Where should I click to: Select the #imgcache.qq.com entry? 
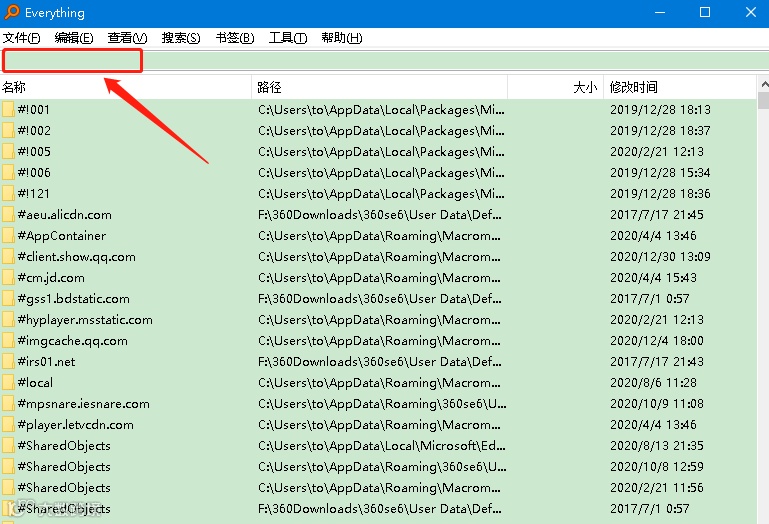pos(72,341)
